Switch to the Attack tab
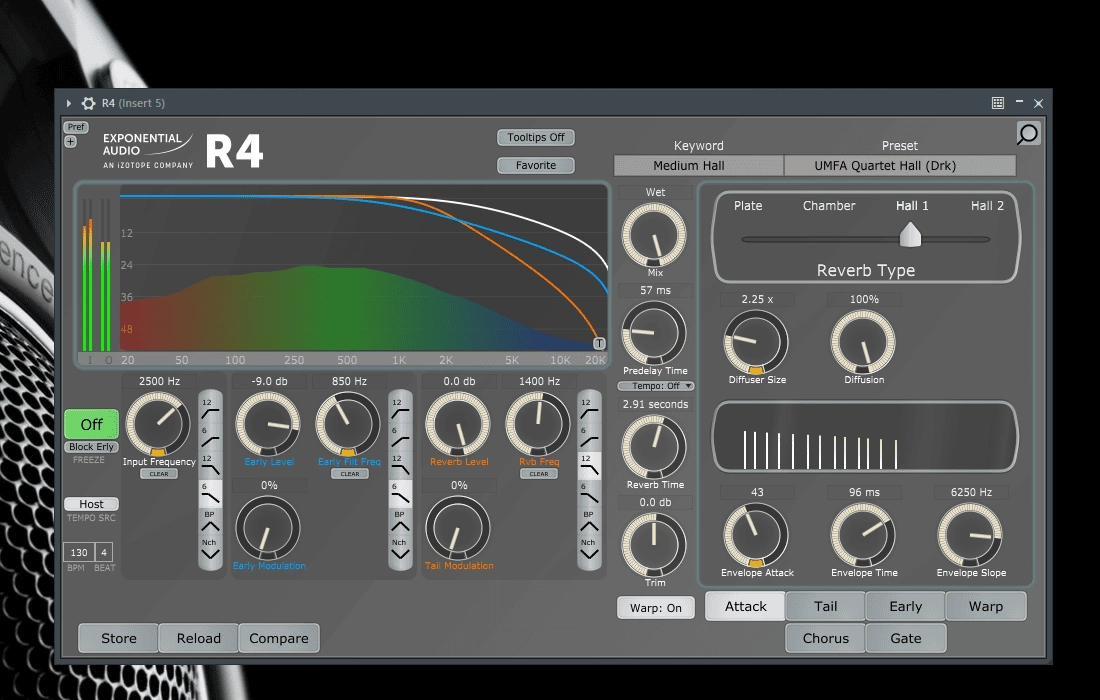The height and width of the screenshot is (700, 1100). click(x=745, y=606)
